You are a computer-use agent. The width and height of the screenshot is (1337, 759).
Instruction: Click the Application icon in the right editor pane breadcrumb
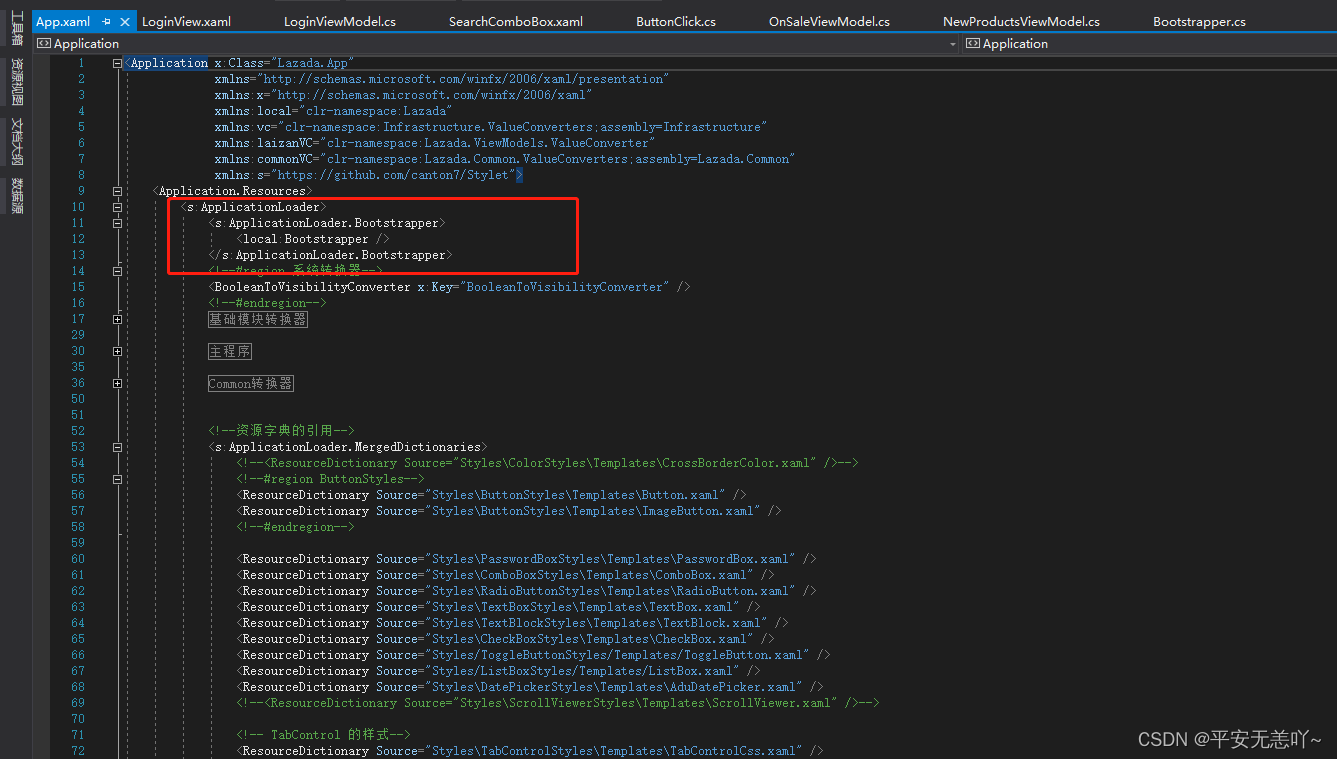click(975, 43)
